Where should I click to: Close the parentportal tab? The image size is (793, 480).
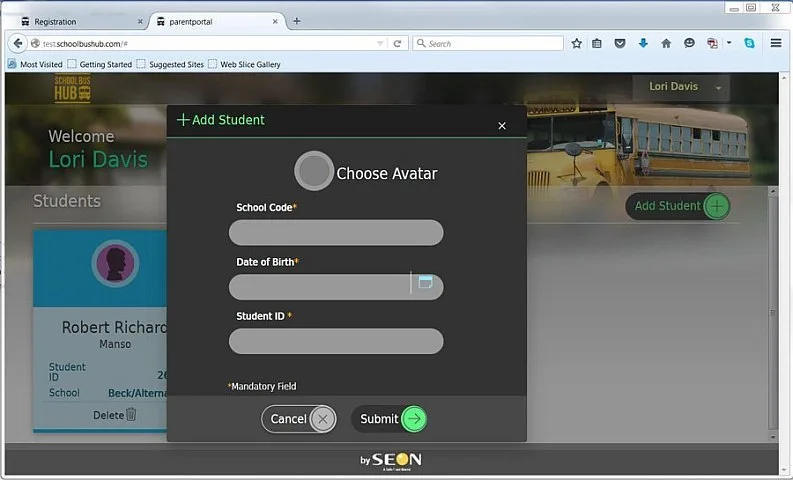(275, 22)
